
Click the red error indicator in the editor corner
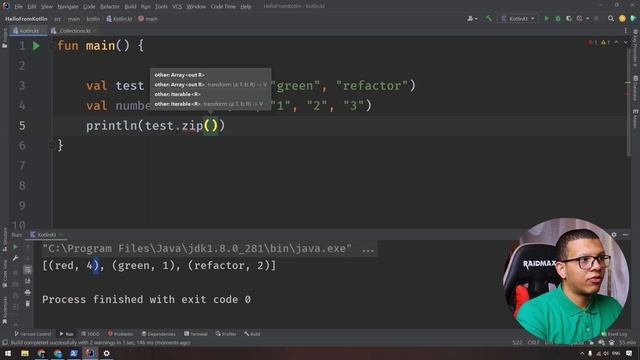pos(592,42)
